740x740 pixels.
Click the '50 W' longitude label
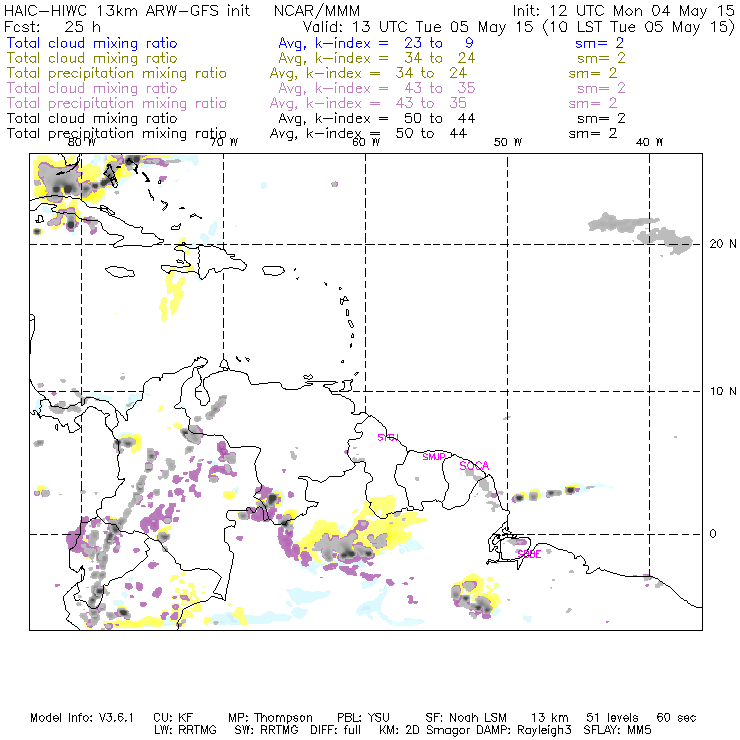click(x=508, y=142)
